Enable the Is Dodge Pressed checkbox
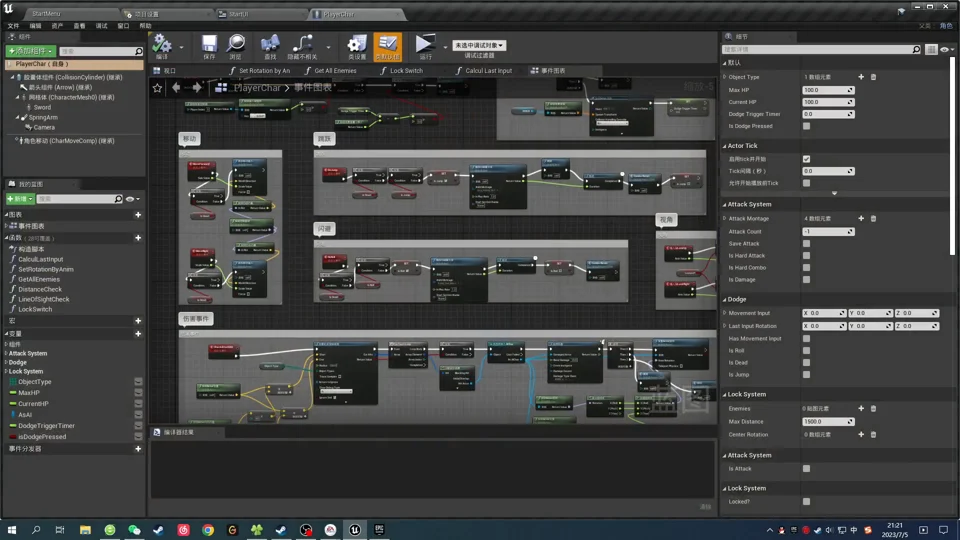Viewport: 960px width, 540px height. pos(806,126)
